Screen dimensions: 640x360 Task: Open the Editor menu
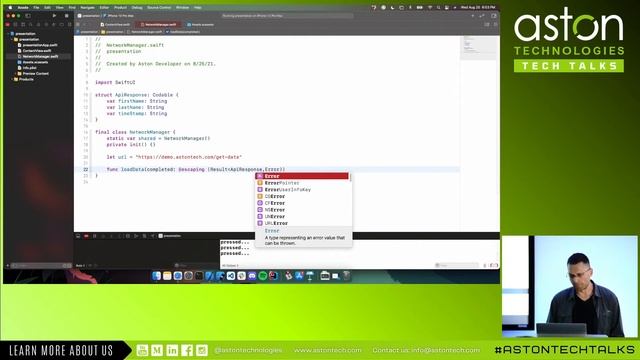pos(104,7)
